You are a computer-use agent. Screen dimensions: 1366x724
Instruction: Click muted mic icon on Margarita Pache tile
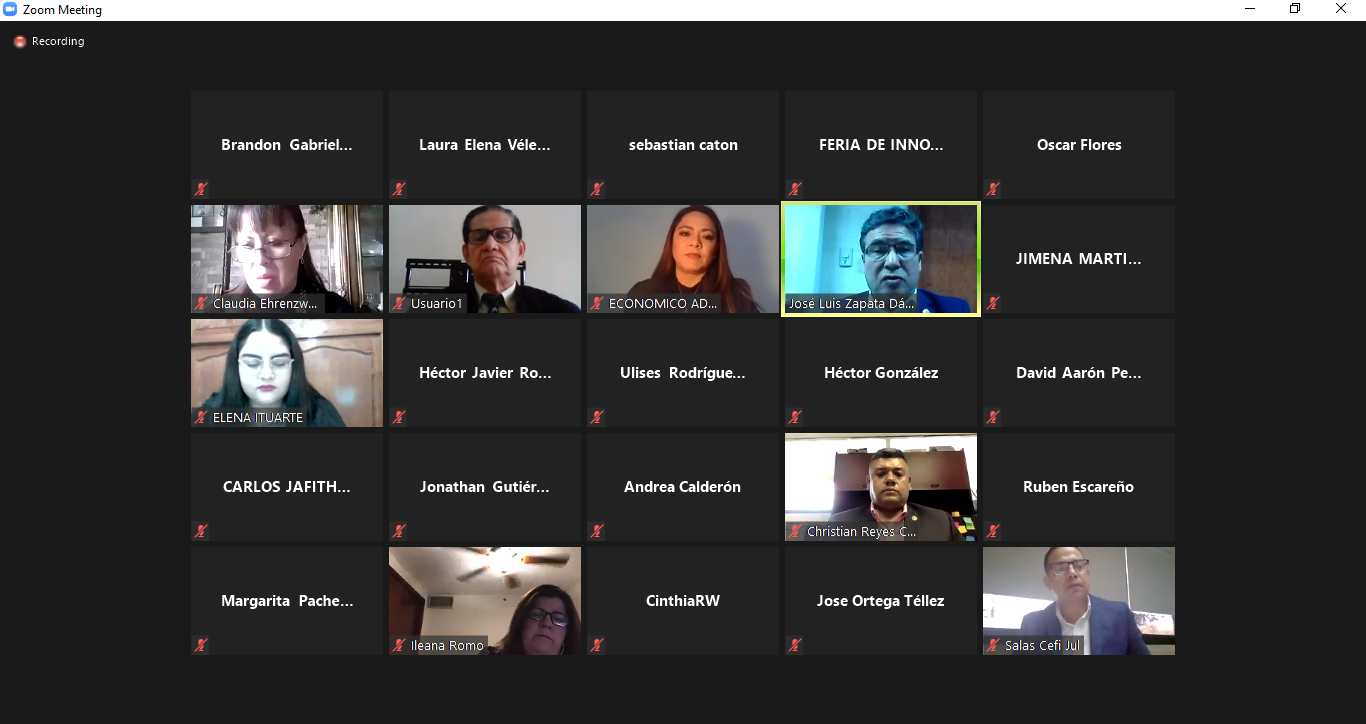201,645
